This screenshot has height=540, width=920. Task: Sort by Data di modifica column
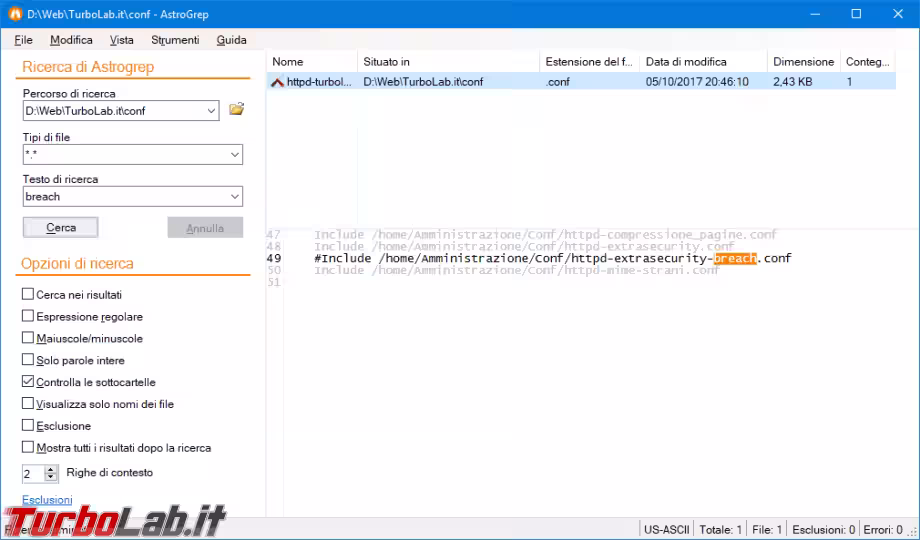pos(703,62)
